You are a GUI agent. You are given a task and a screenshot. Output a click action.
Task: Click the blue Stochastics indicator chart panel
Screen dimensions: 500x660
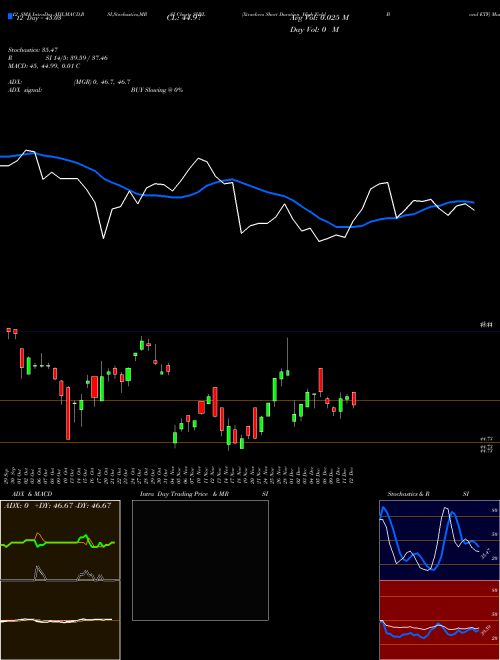(x=439, y=540)
